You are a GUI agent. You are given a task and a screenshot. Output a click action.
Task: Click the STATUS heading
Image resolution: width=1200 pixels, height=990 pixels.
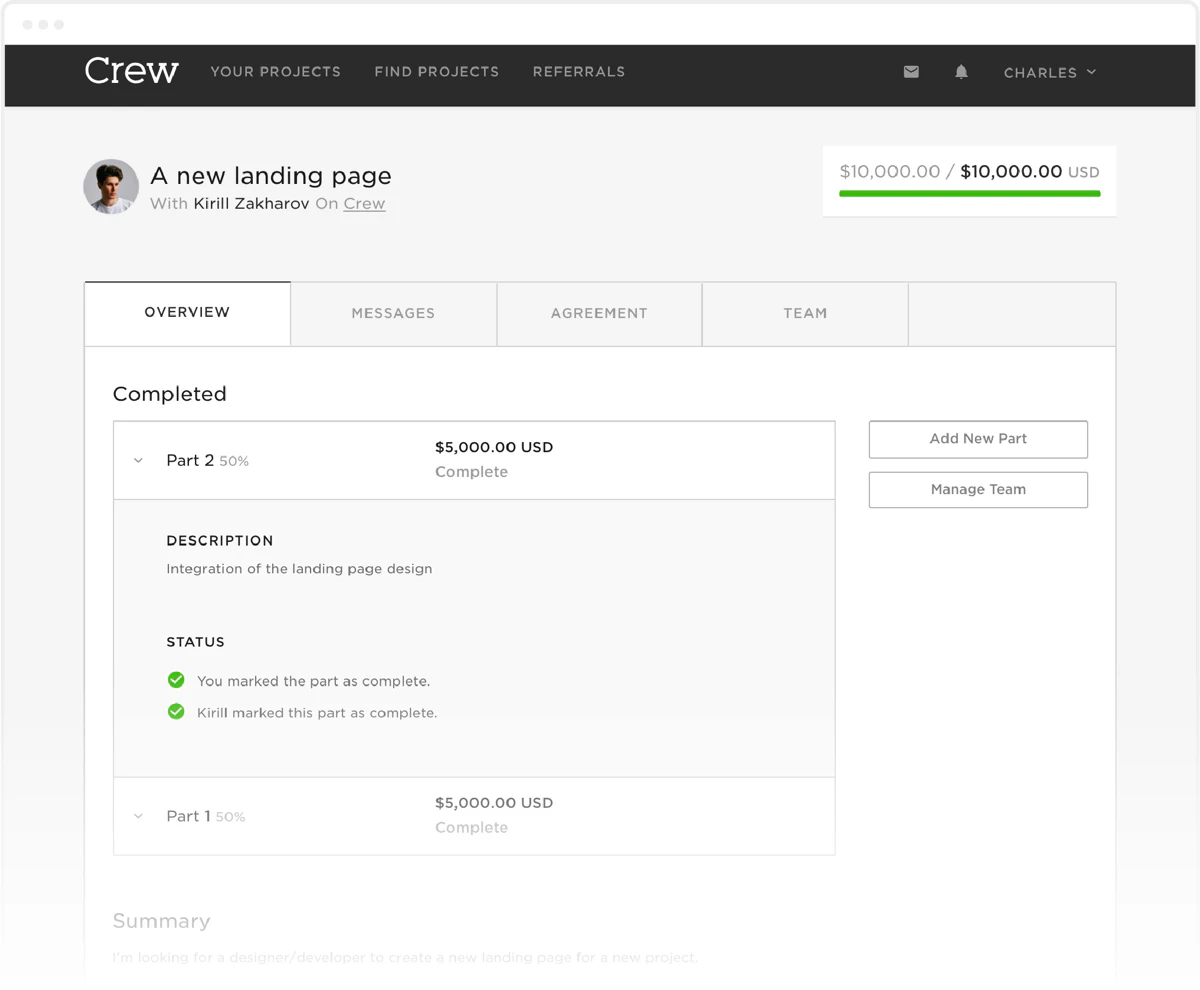pyautogui.click(x=196, y=642)
